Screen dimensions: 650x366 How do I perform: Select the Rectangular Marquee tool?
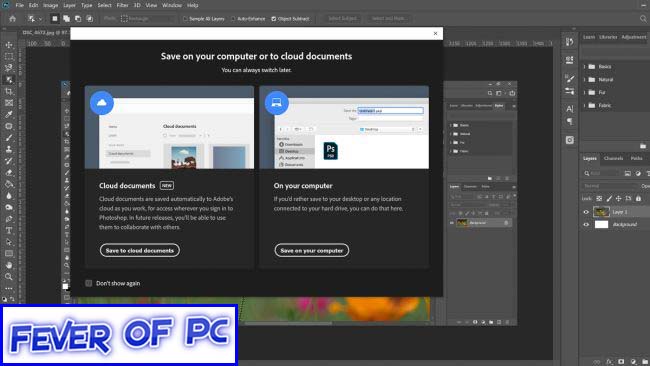9,56
